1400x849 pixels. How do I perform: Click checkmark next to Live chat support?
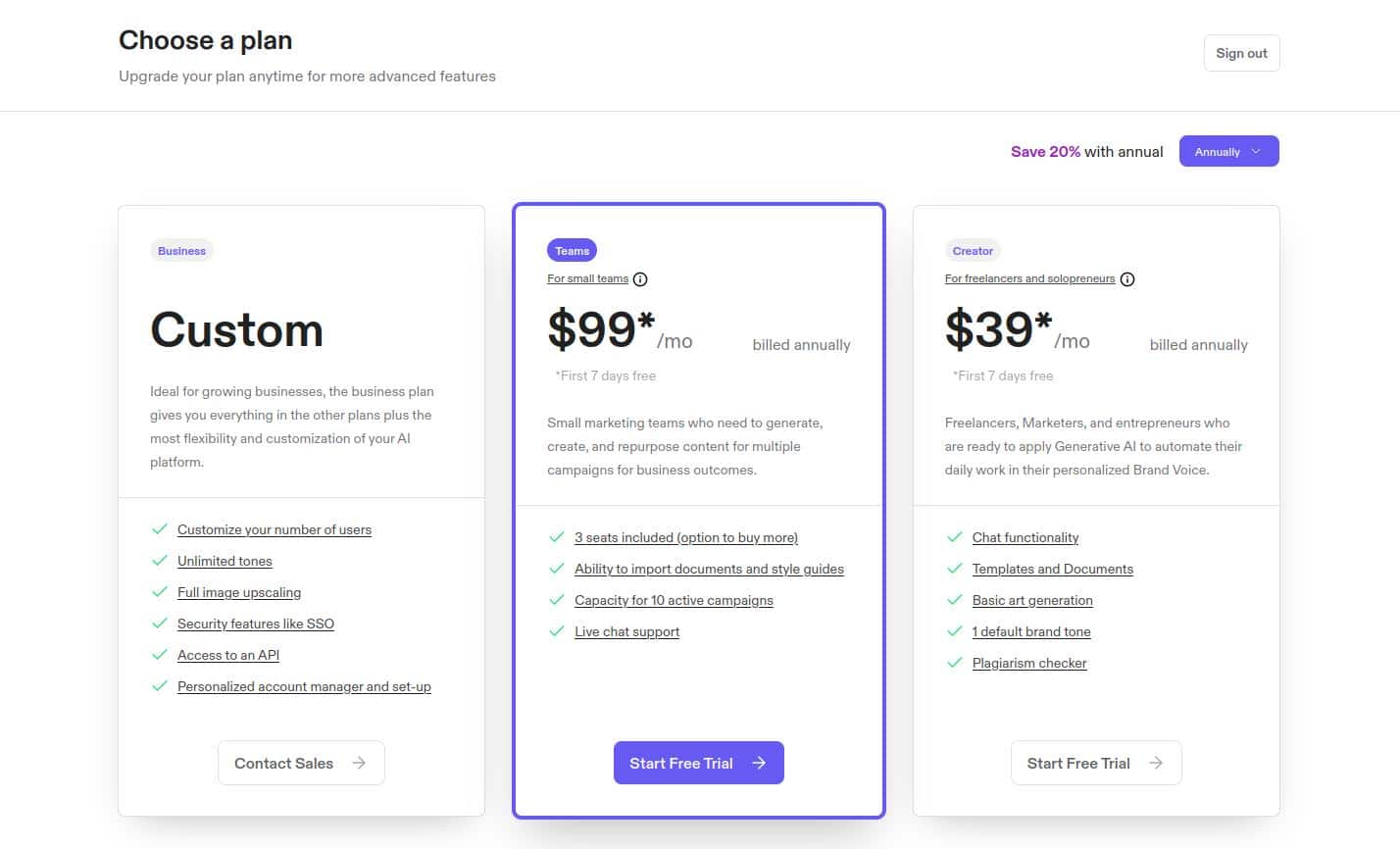557,631
